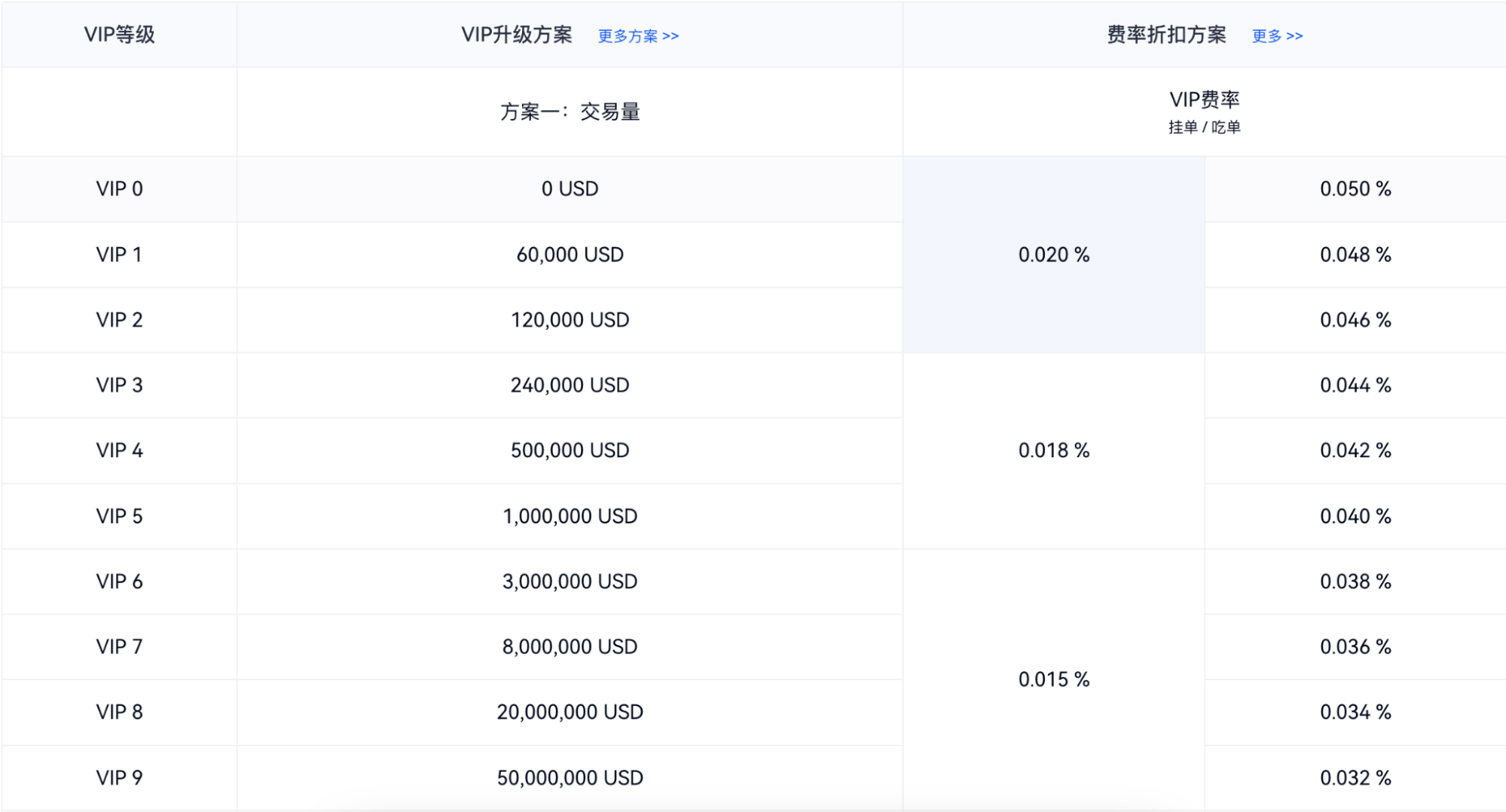Click the 0.048 % taker fee value
The width and height of the screenshot is (1506, 812).
tap(1355, 255)
